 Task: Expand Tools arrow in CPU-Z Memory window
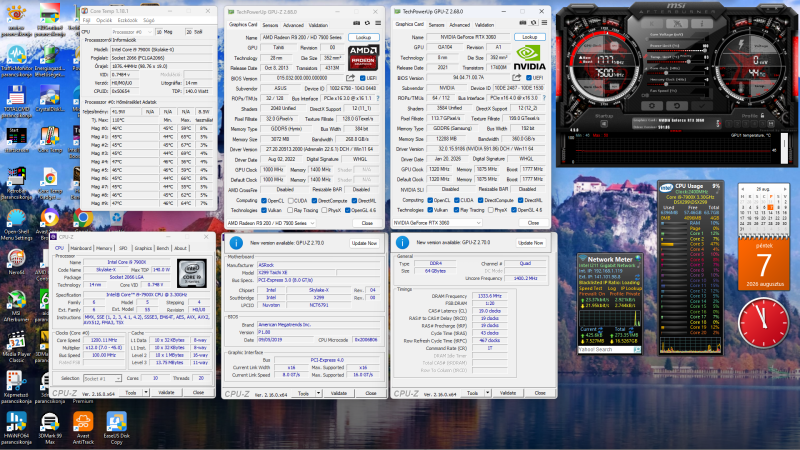[488, 393]
